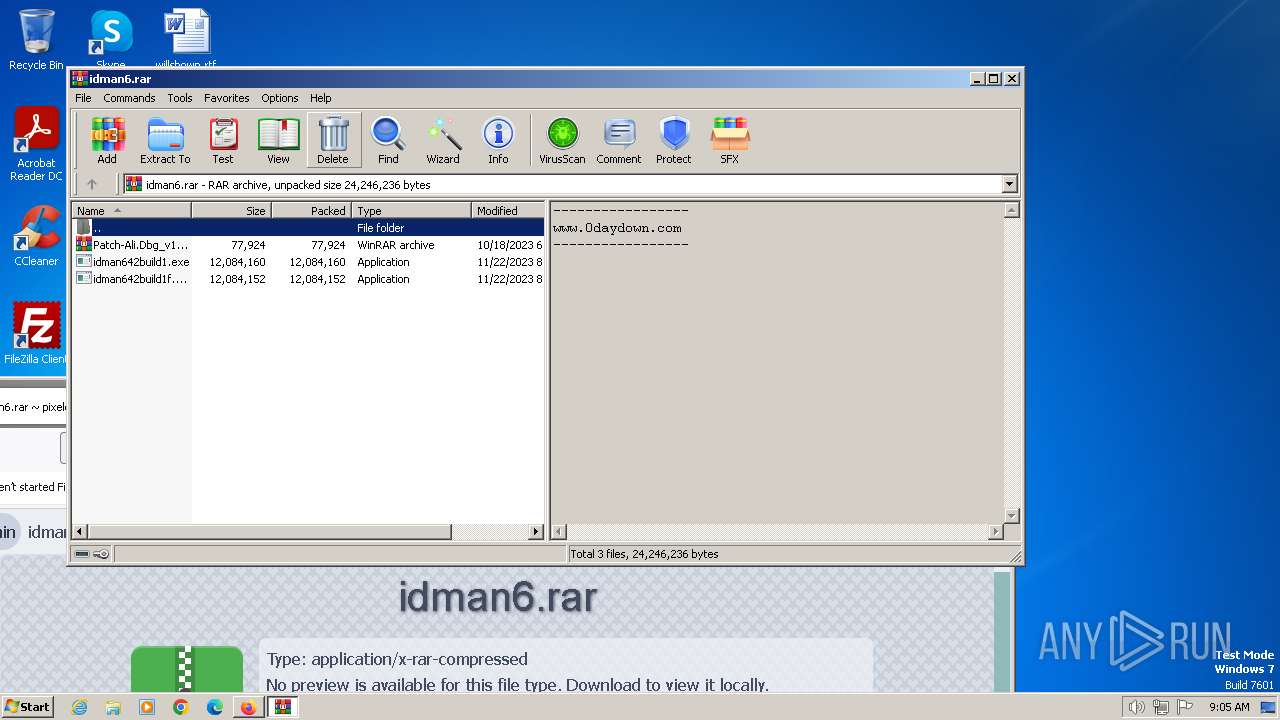Run the Test archive tool
Viewport: 1280px width, 720px height.
coord(222,140)
